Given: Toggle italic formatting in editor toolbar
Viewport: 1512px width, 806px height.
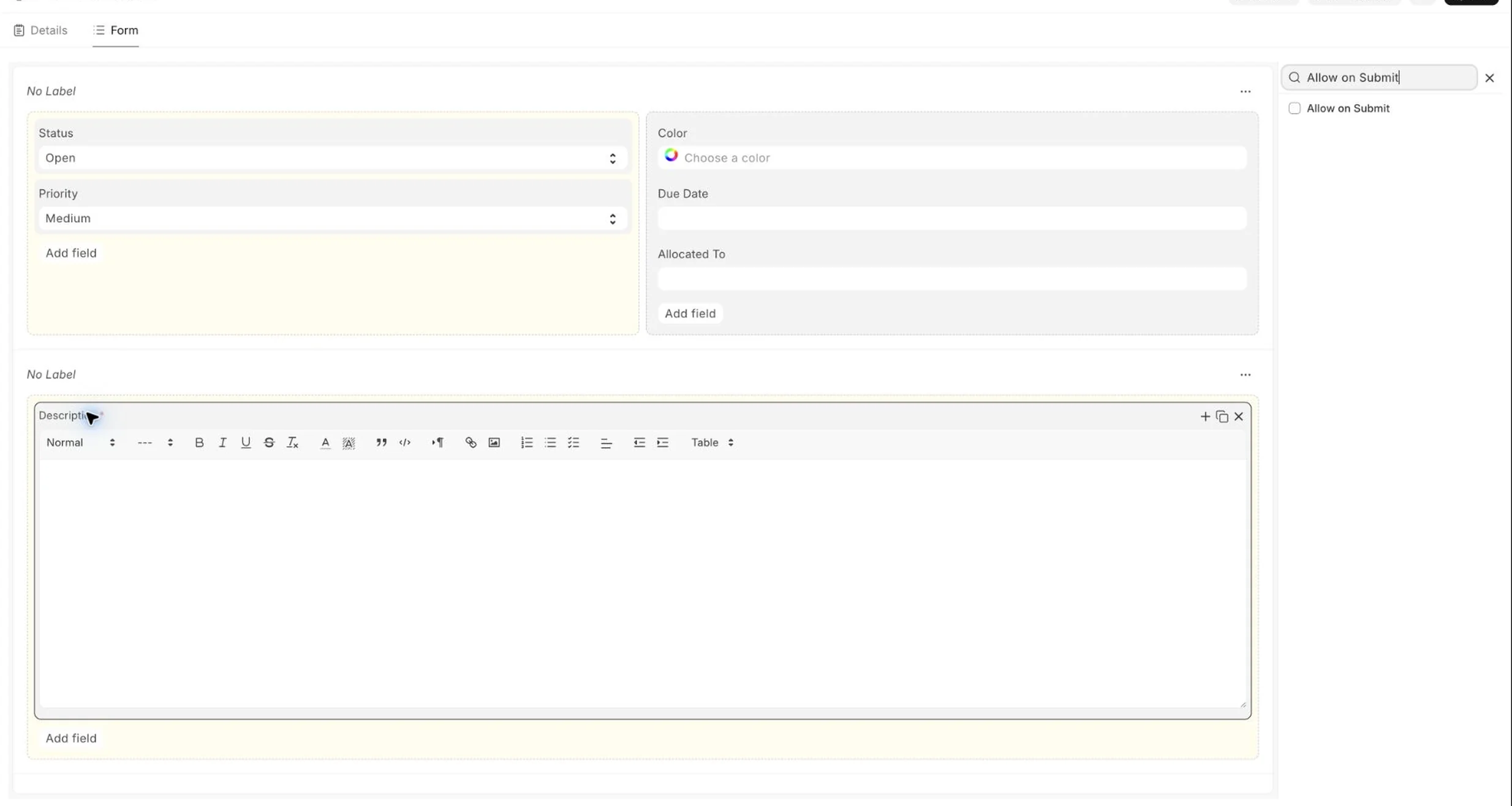Looking at the screenshot, I should 222,442.
